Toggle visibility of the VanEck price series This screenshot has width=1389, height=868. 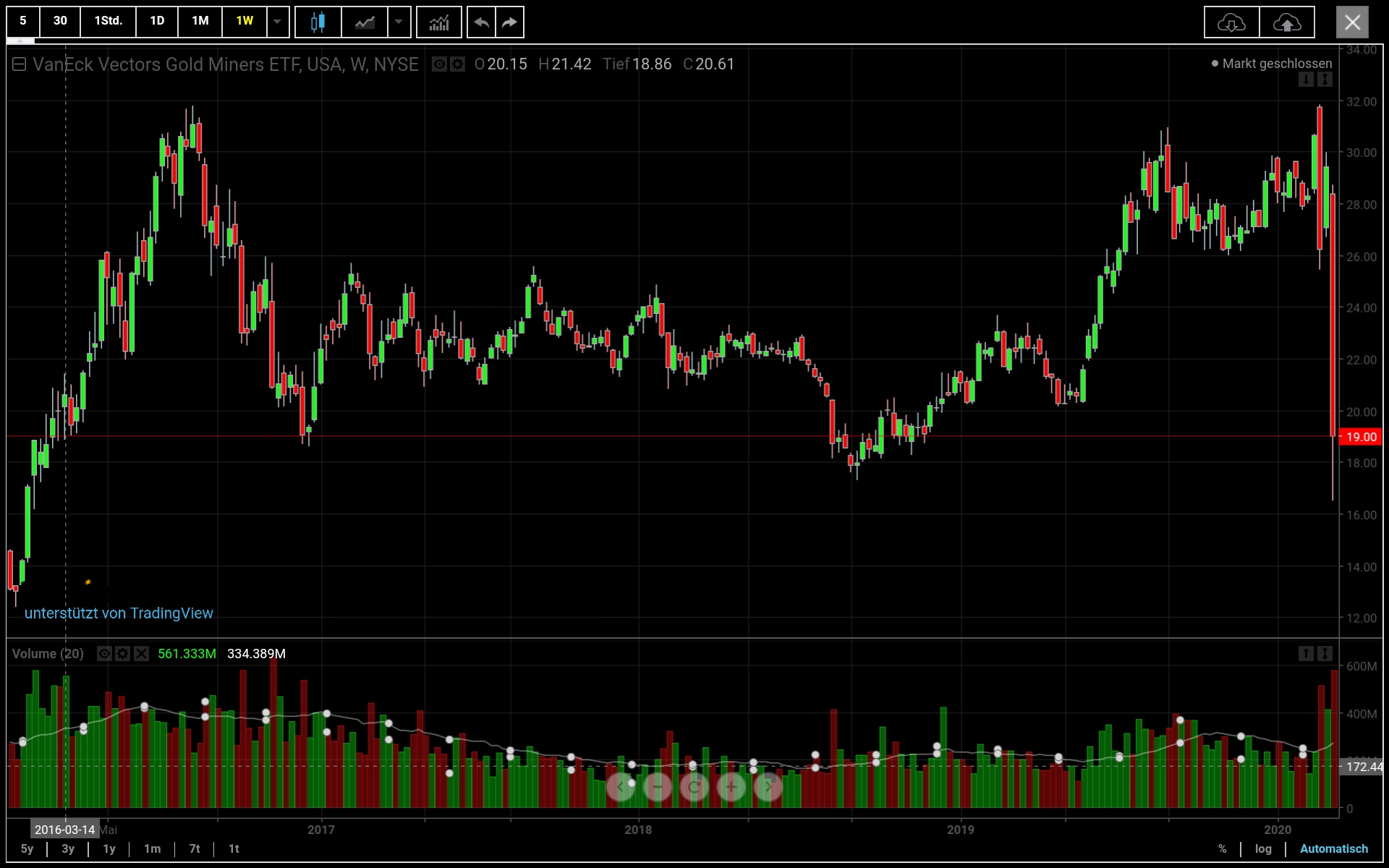click(439, 64)
